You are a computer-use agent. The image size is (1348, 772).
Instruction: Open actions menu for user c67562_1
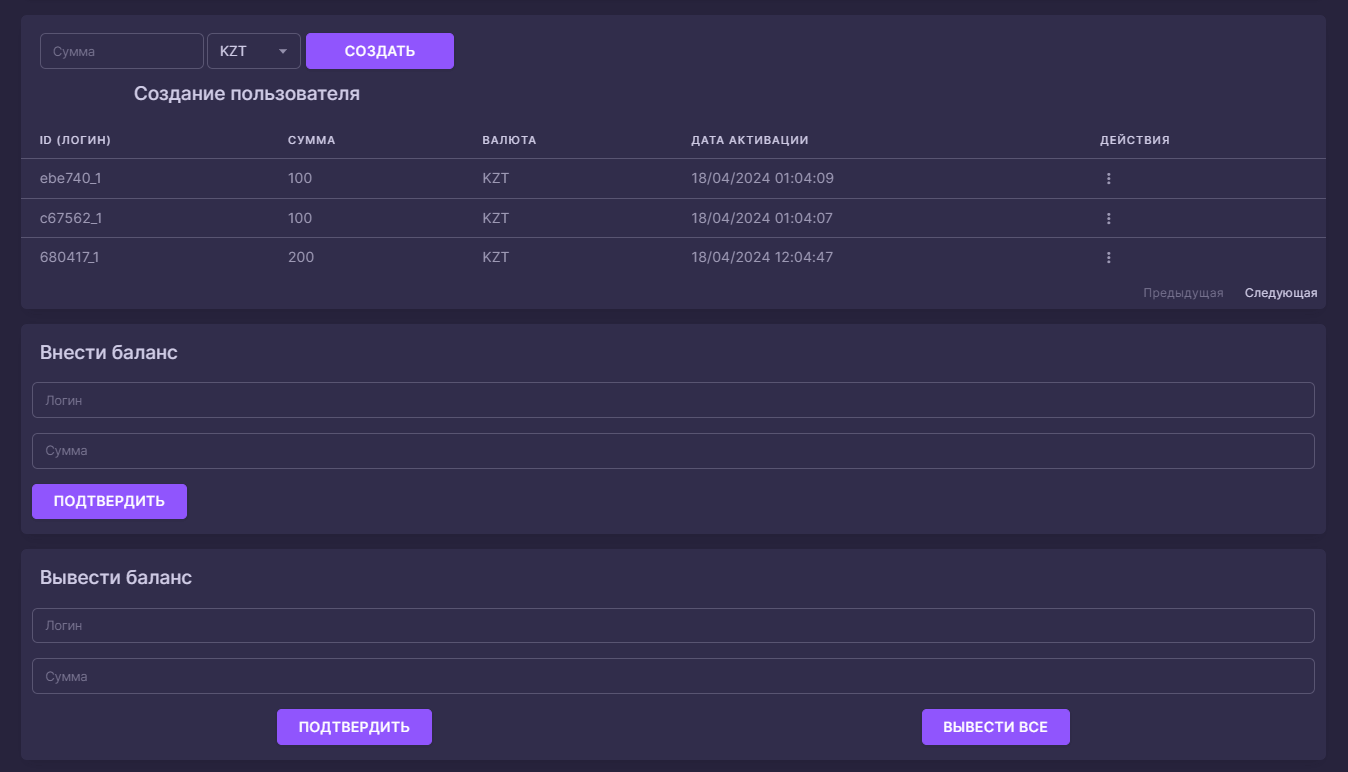click(x=1108, y=218)
